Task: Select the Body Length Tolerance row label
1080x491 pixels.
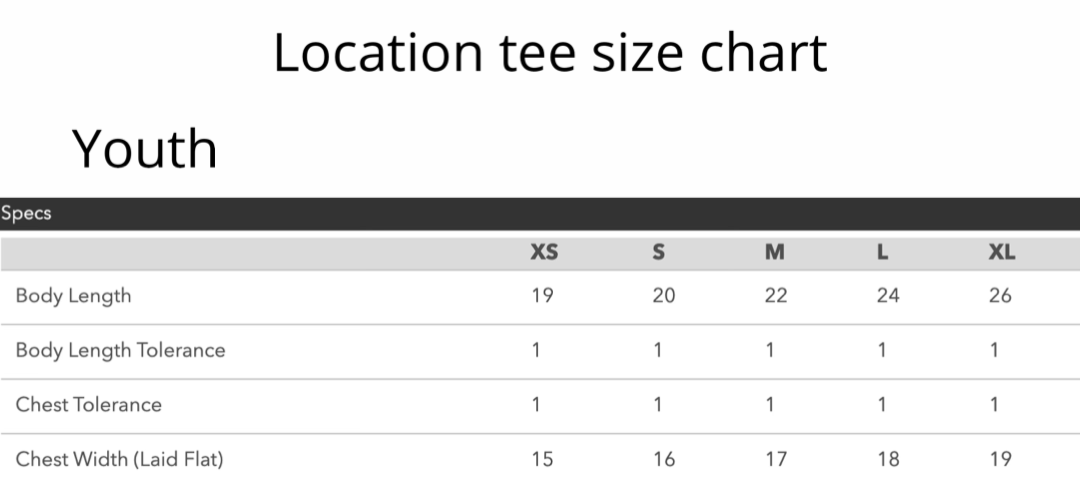Action: point(120,350)
